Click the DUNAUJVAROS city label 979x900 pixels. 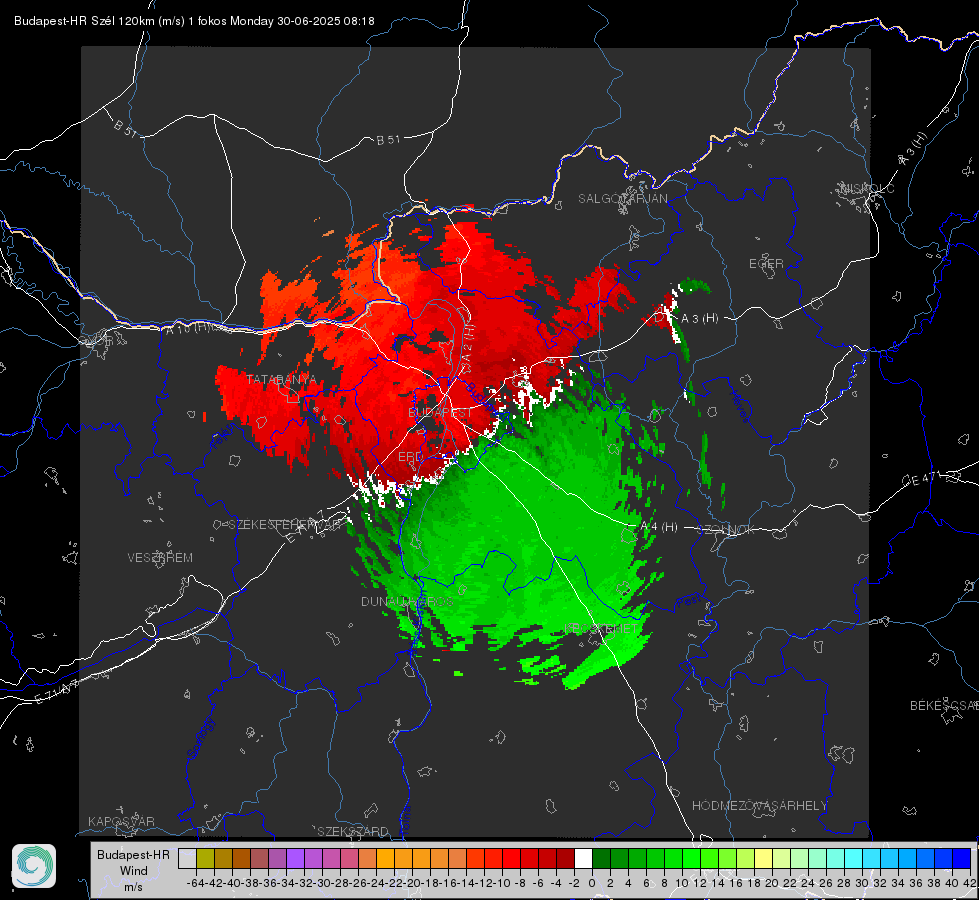click(x=407, y=601)
